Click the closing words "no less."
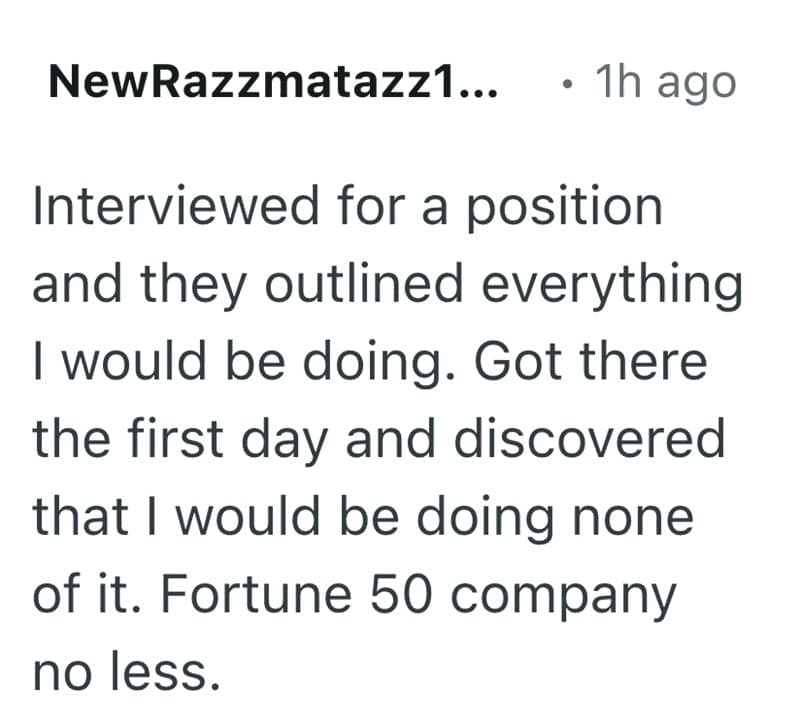The height and width of the screenshot is (724, 800). pyautogui.click(x=125, y=672)
